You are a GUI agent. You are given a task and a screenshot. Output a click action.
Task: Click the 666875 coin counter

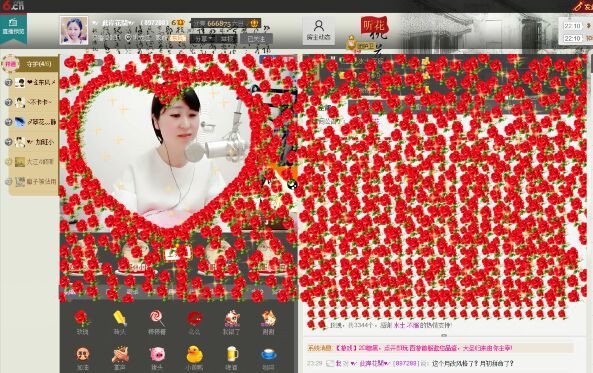pyautogui.click(x=226, y=23)
